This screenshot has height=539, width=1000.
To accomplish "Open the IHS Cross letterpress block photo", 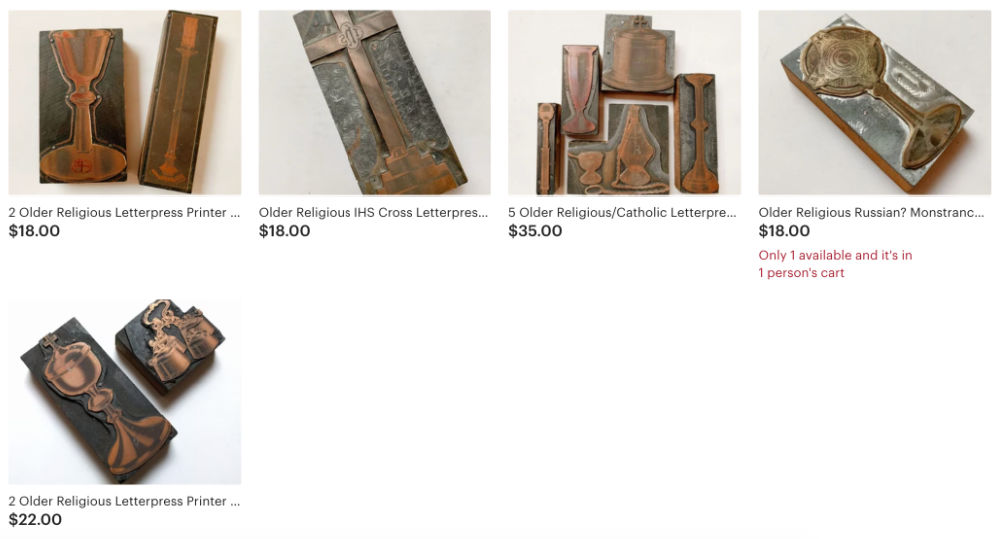I will tap(374, 102).
